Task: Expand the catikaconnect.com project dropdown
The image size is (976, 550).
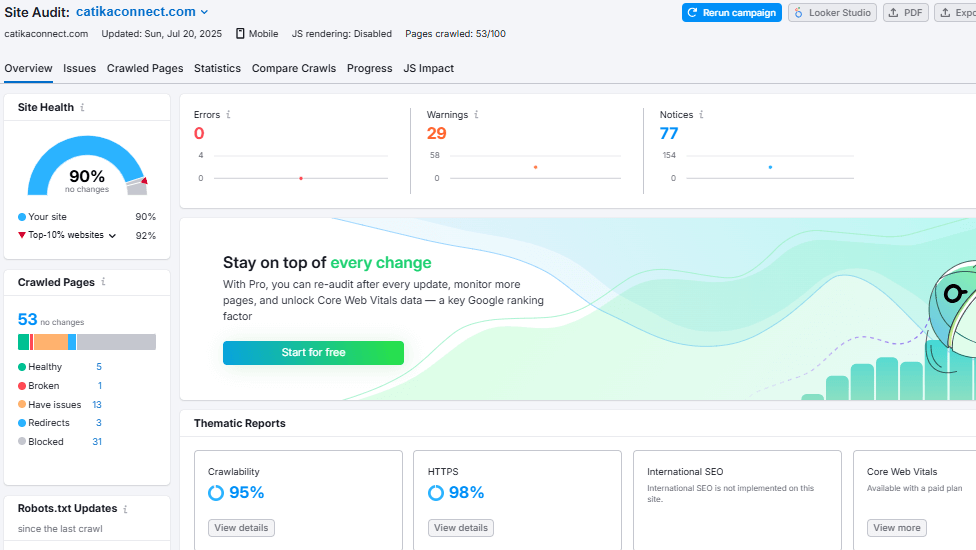Action: [204, 12]
